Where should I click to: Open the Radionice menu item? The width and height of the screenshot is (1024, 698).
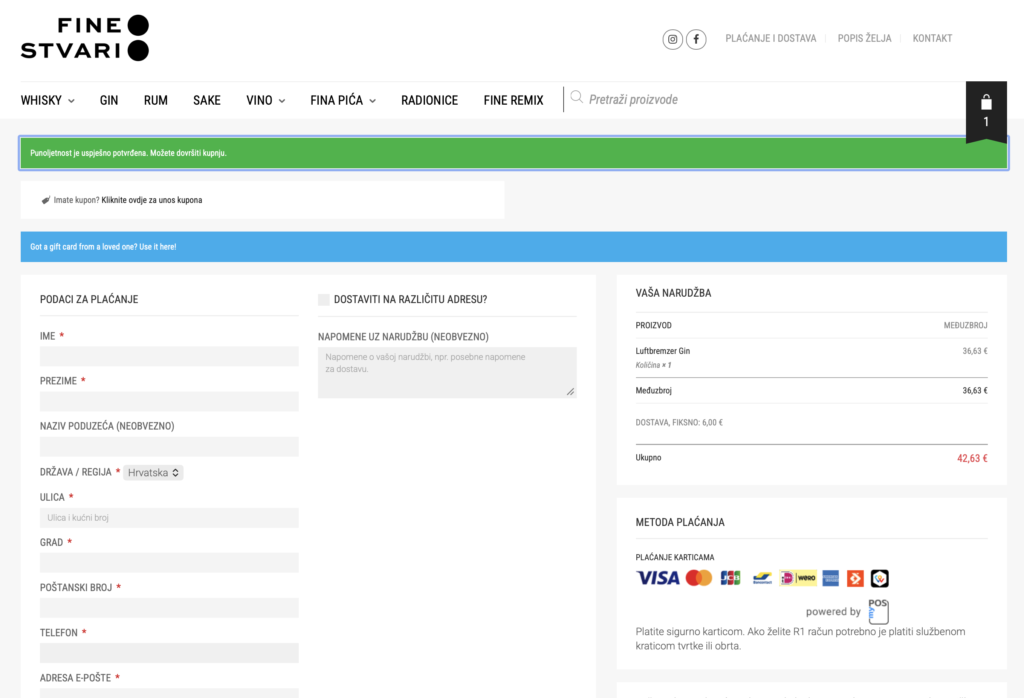[x=430, y=101]
